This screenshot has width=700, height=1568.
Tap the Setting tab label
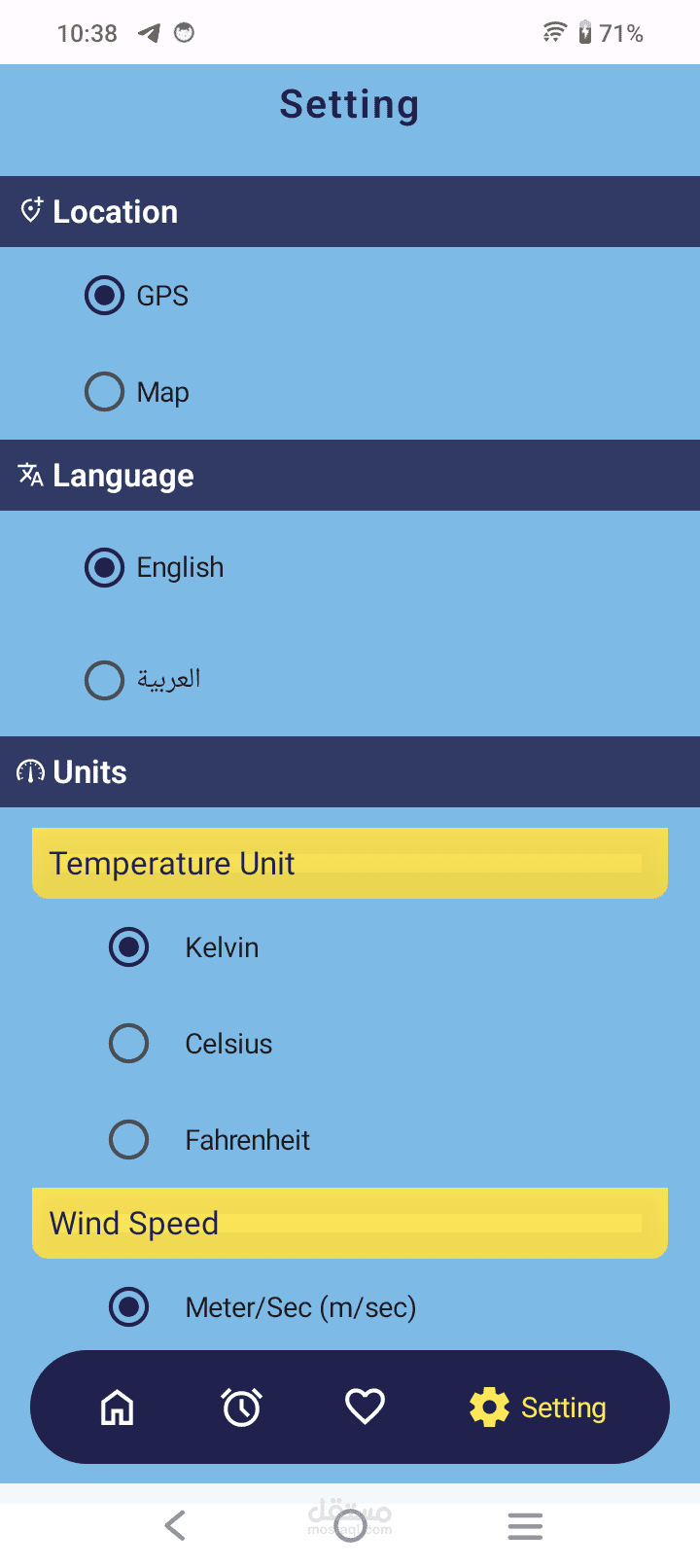pyautogui.click(x=564, y=1408)
